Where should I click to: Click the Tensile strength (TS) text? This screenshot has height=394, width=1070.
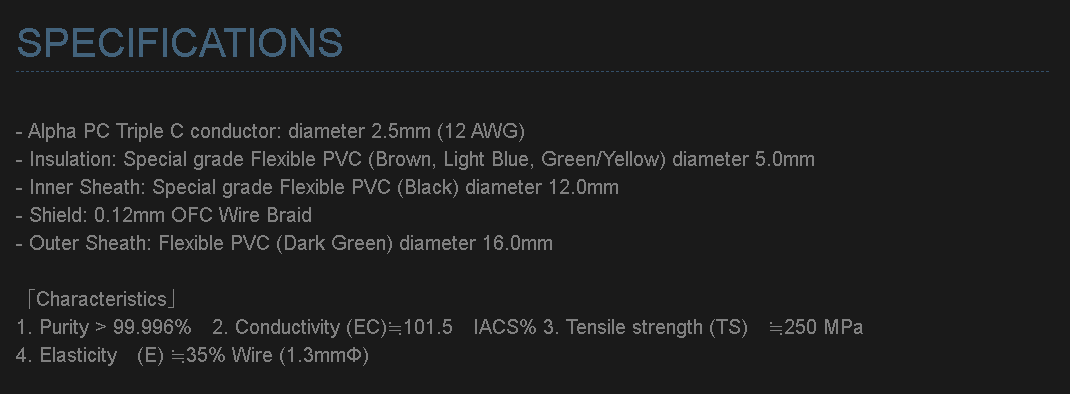[x=646, y=327]
